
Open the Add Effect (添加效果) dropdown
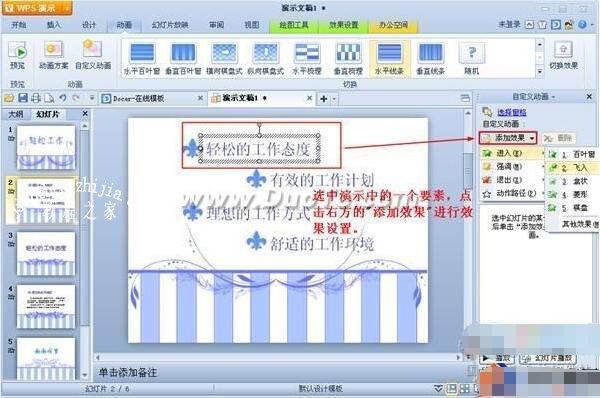508,138
